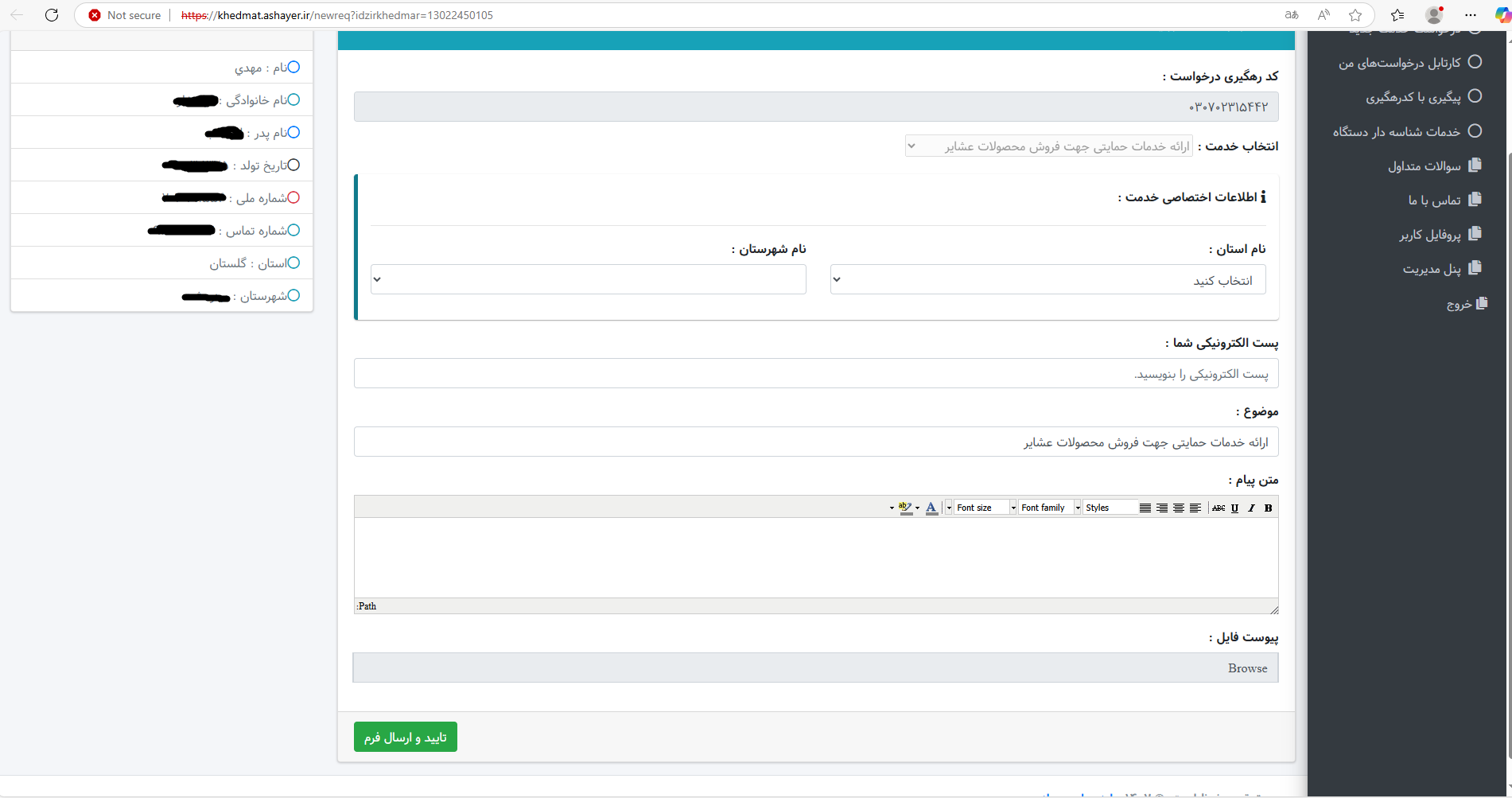Screen dimensions: 1512x798
Task: Click Browse to attach a file
Action: pos(1247,668)
